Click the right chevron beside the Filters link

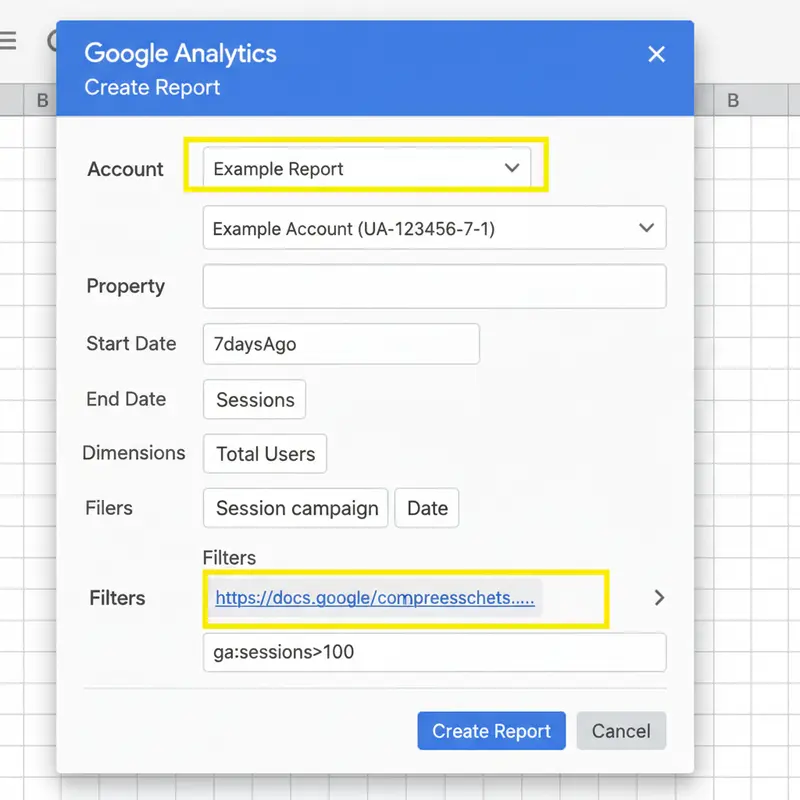coord(658,598)
